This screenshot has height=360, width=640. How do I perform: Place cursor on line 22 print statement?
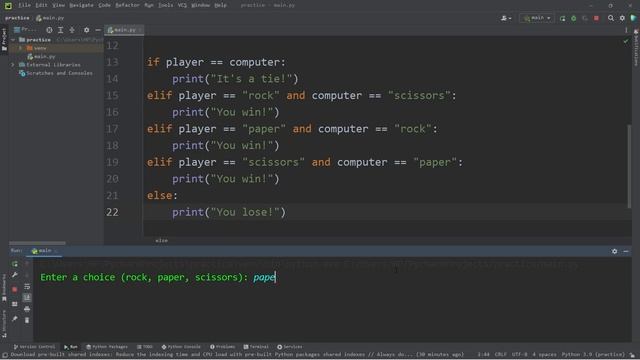click(x=229, y=212)
